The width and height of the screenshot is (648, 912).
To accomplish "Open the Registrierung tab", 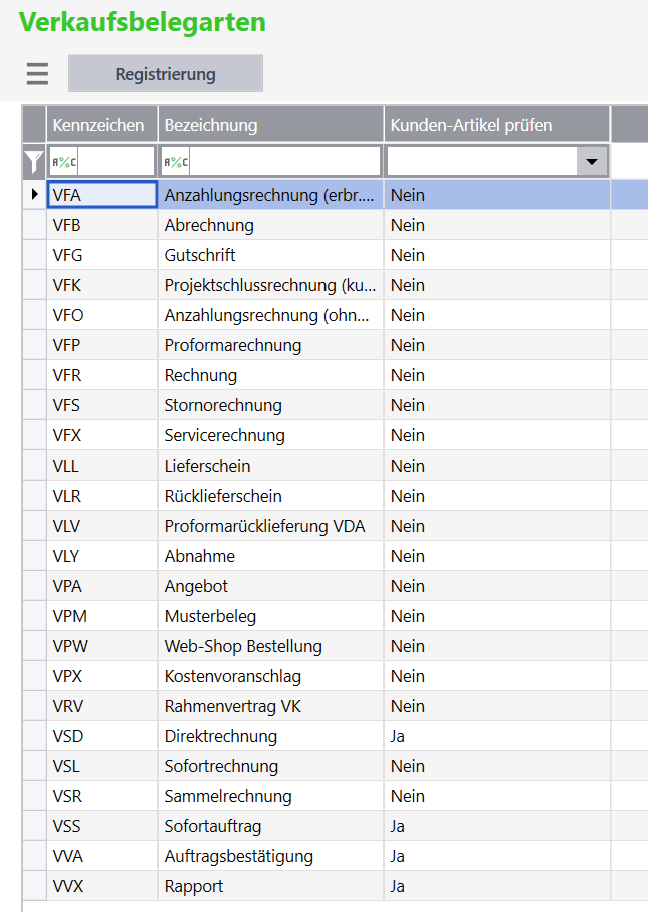I will (x=165, y=74).
